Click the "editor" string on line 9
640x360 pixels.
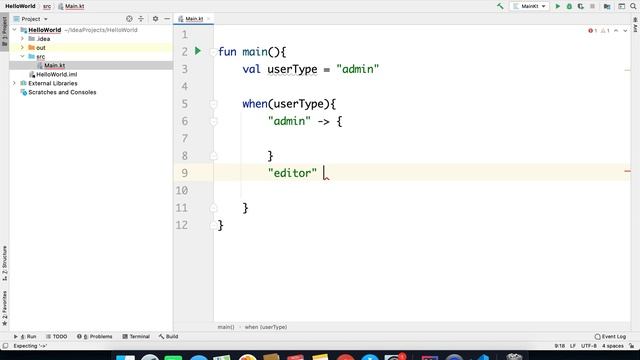(292, 173)
